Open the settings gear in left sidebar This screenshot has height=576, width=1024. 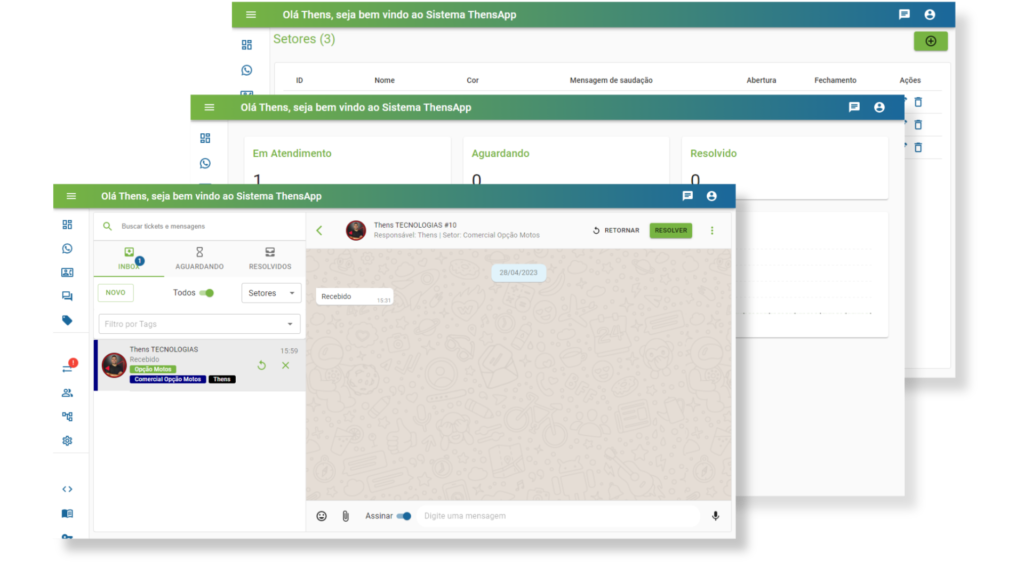pos(67,440)
